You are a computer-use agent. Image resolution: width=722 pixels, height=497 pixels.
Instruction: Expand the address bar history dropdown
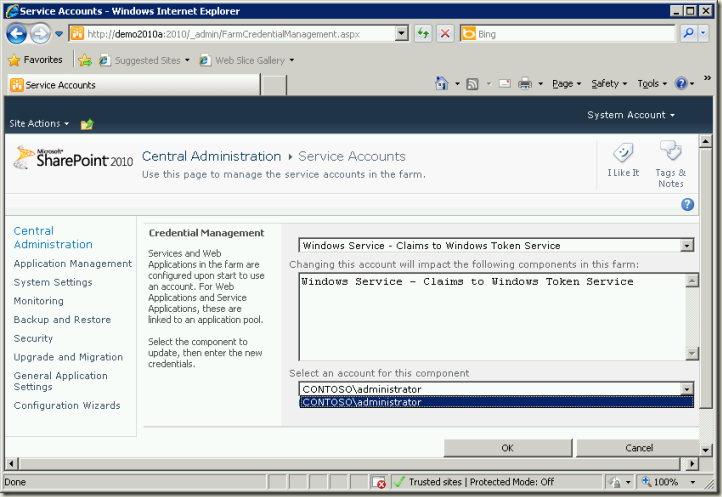402,34
